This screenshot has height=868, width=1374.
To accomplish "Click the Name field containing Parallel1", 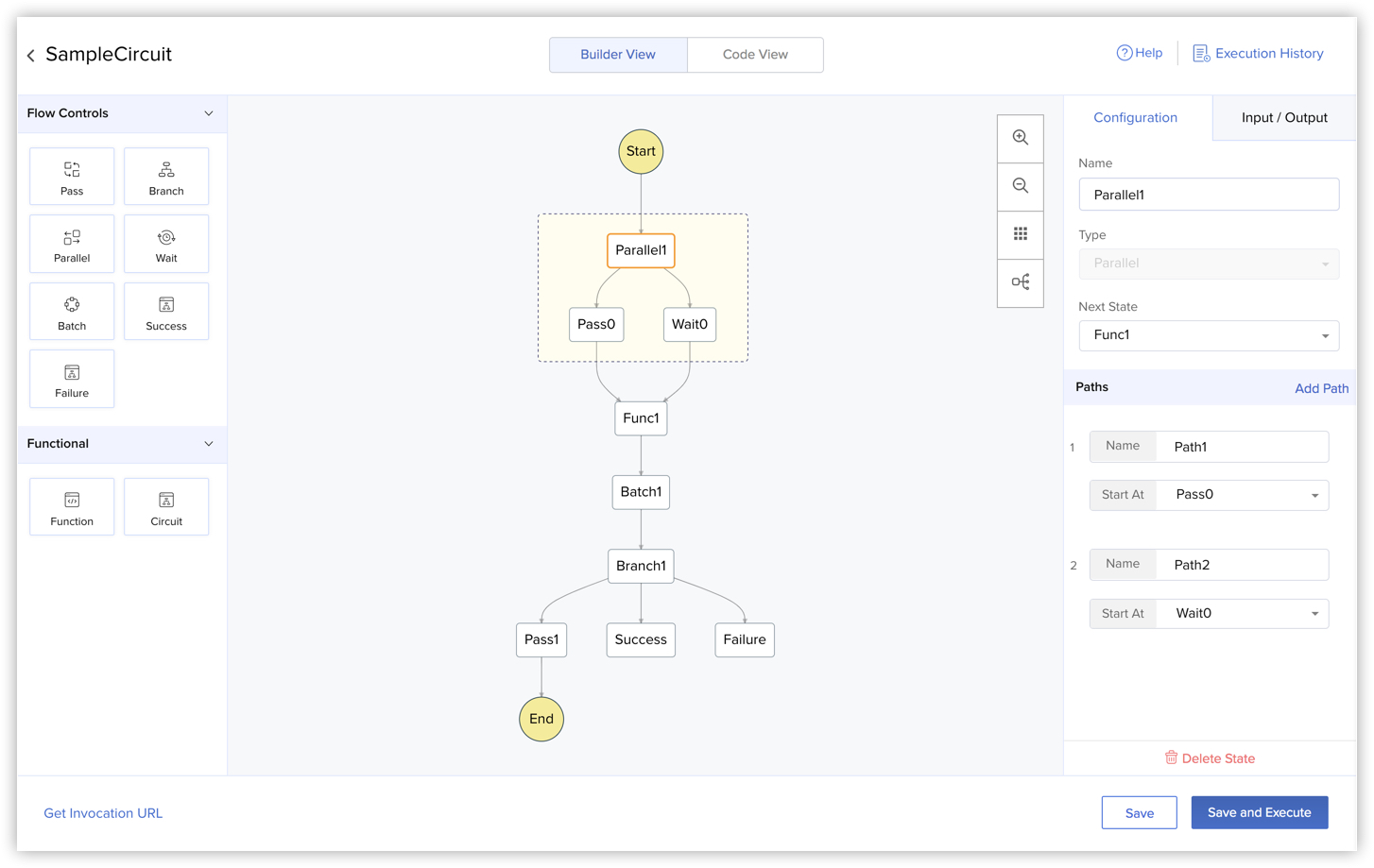I will coord(1209,195).
